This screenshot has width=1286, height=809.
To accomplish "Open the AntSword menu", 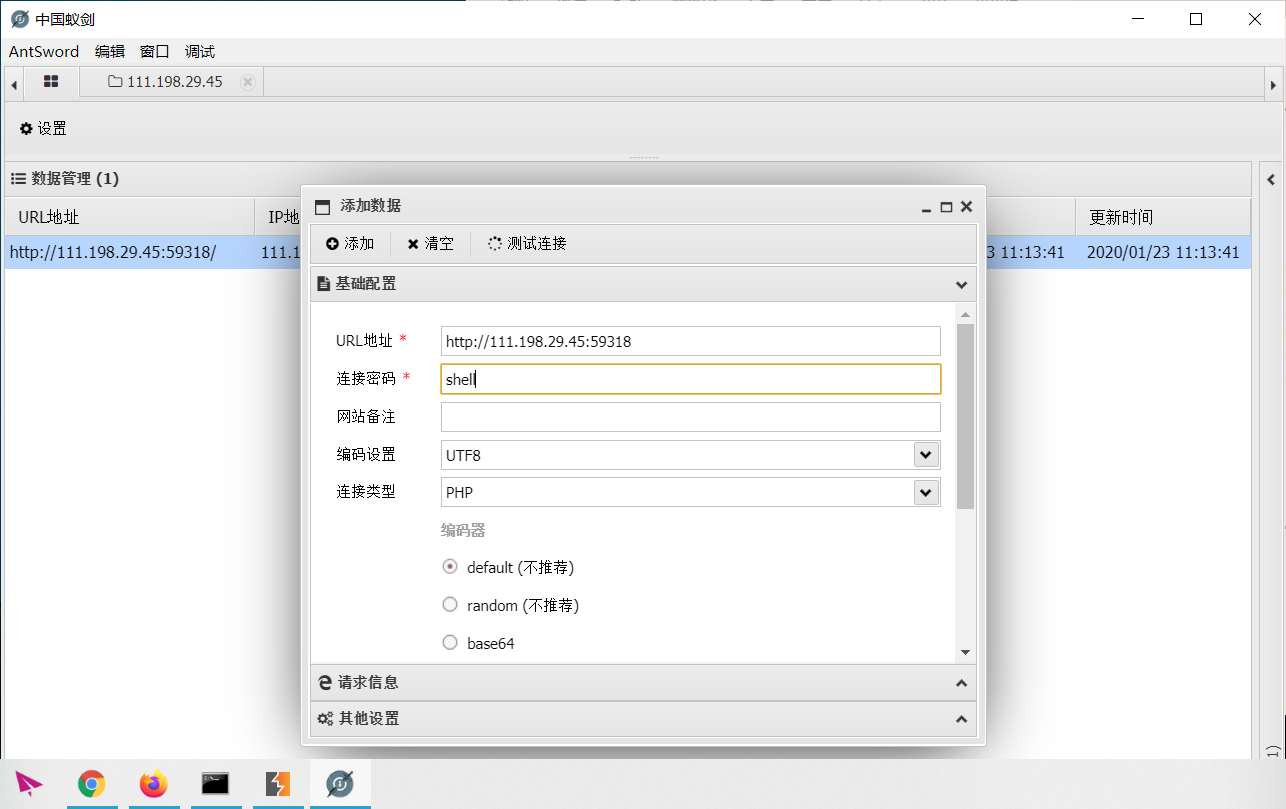I will pyautogui.click(x=44, y=52).
